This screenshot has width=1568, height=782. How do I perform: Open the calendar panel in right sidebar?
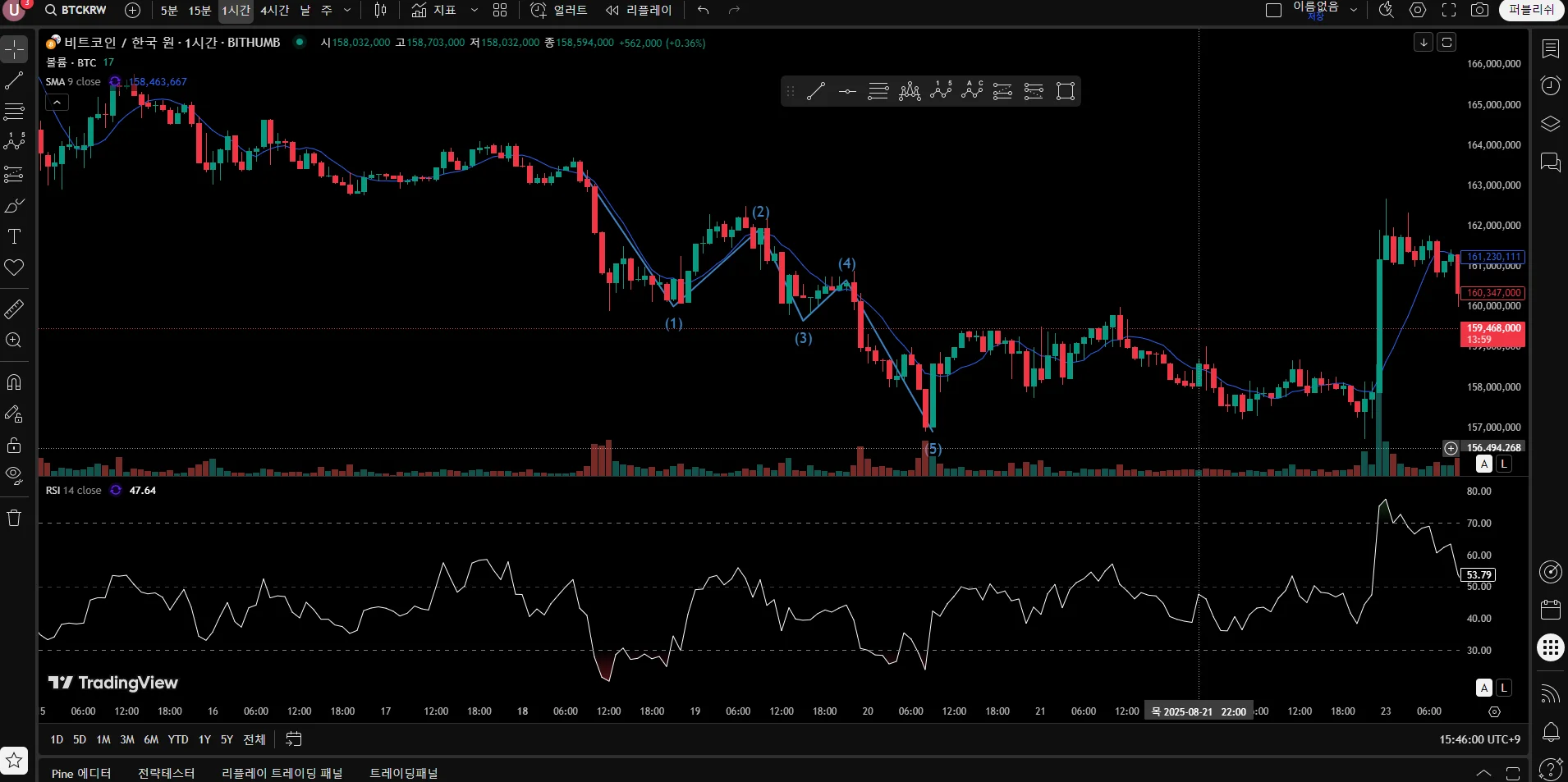click(1551, 610)
